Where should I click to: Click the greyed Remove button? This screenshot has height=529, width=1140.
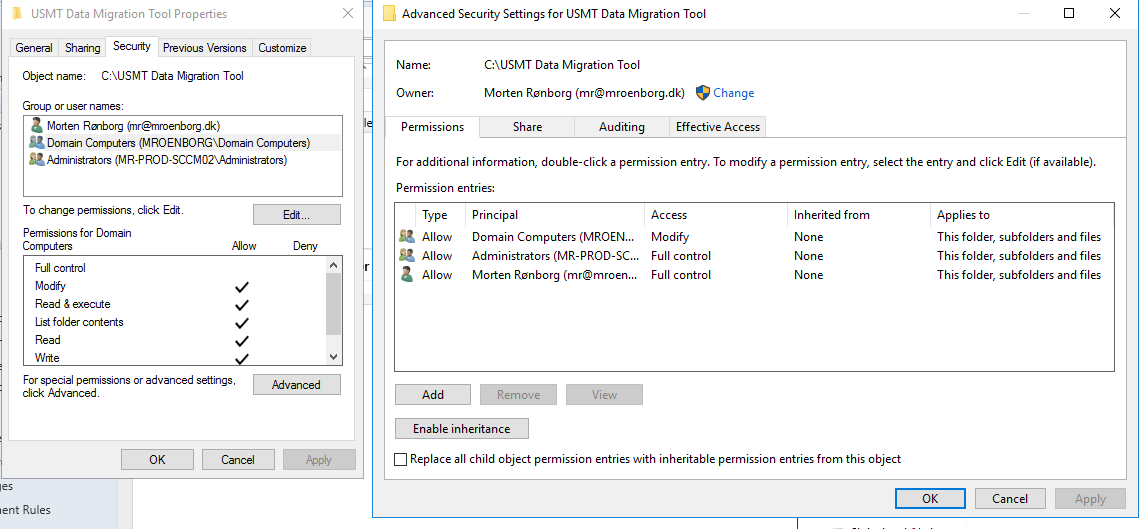[x=518, y=395]
